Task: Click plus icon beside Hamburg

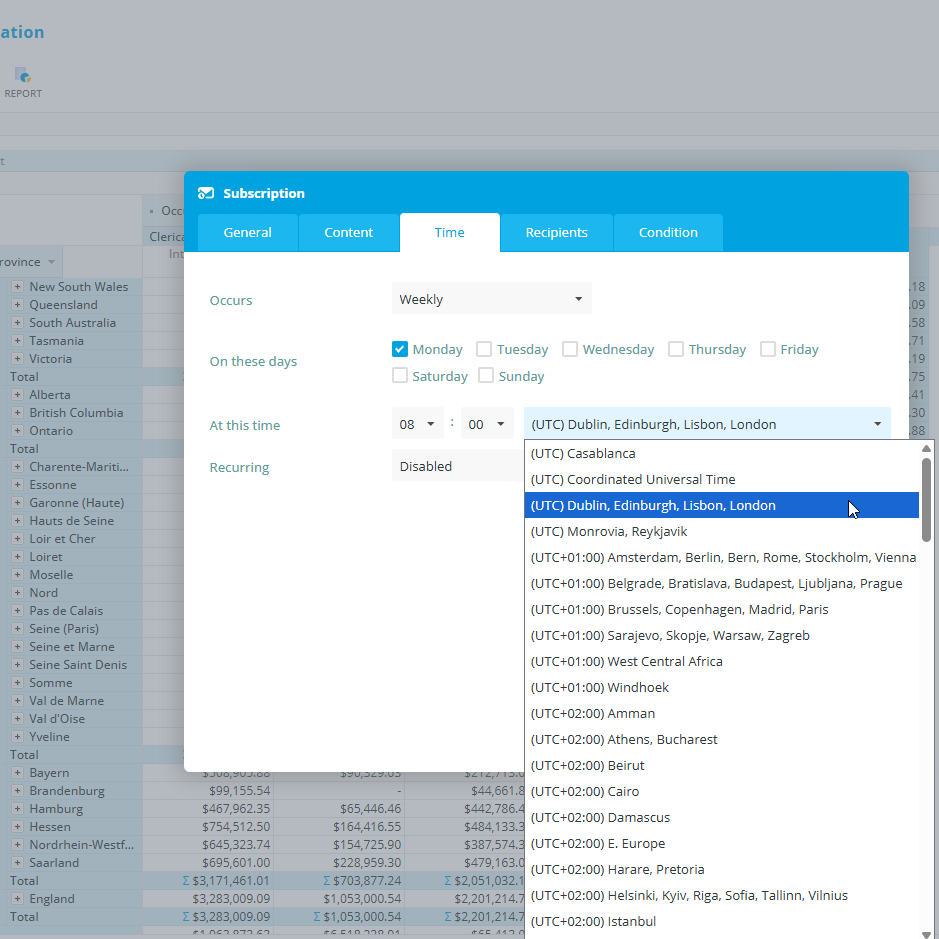Action: pos(17,809)
